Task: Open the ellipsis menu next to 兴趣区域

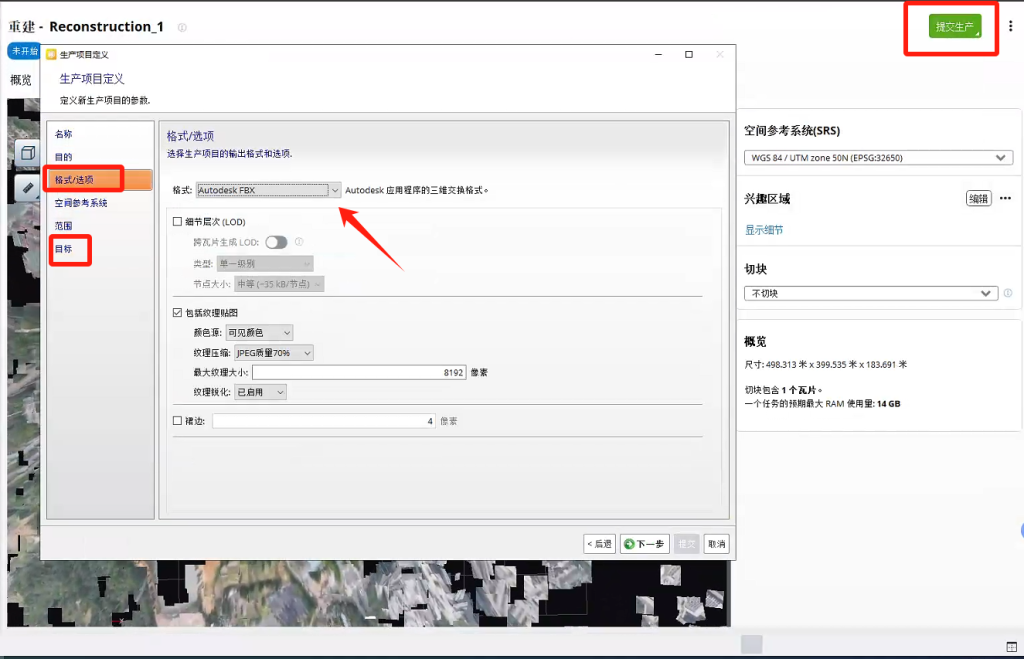Action: pos(1005,198)
